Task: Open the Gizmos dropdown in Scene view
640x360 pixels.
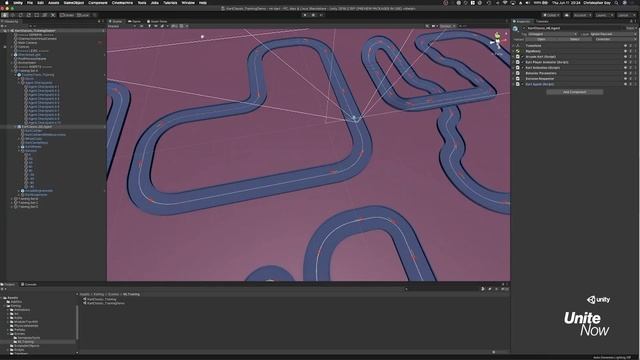Action: [447, 26]
